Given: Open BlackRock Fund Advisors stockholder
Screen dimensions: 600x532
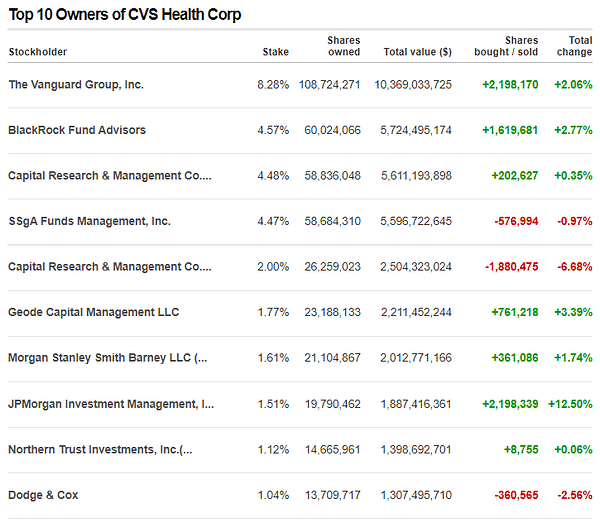Looking at the screenshot, I should (x=77, y=130).
